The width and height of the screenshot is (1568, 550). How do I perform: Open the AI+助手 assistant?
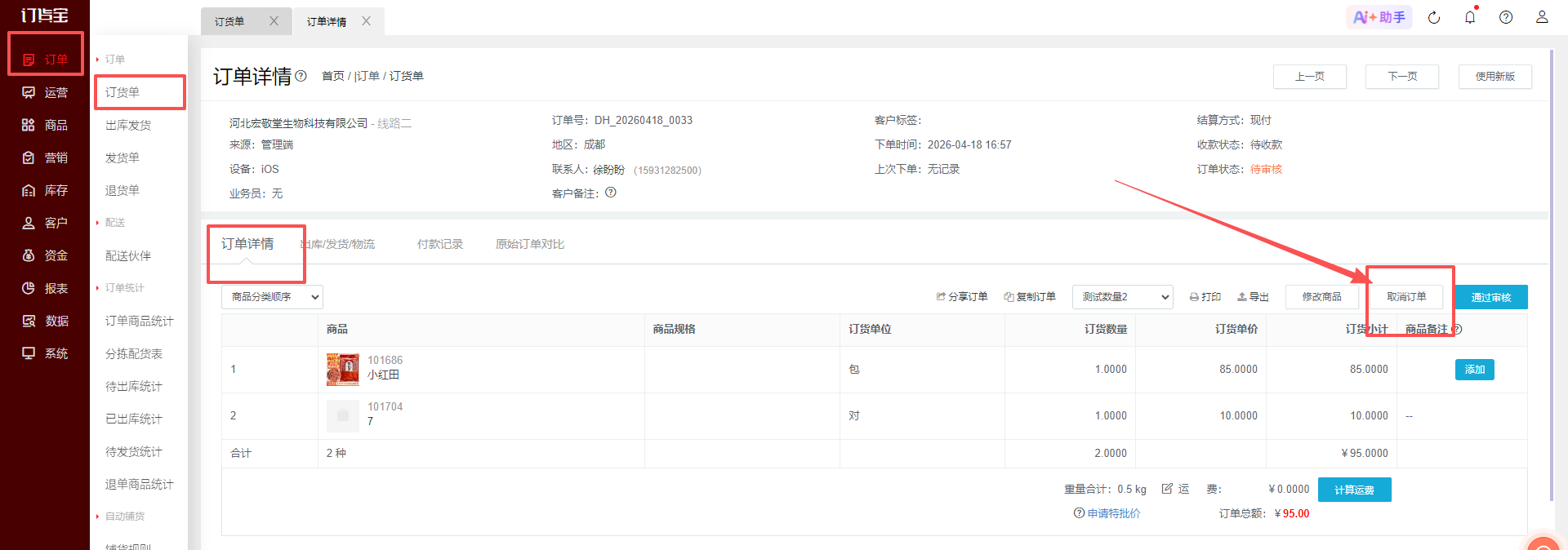pyautogui.click(x=1379, y=17)
